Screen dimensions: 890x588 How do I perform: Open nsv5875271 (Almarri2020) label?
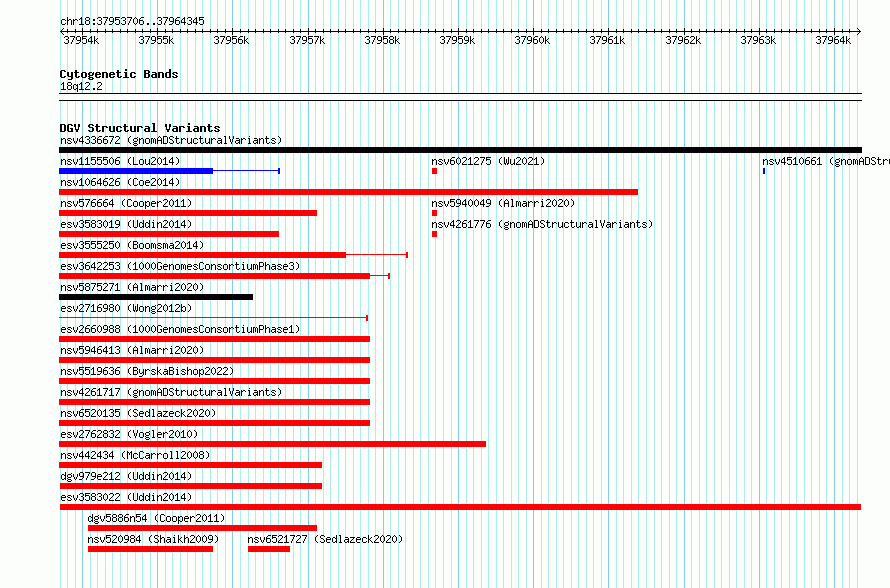pos(132,287)
